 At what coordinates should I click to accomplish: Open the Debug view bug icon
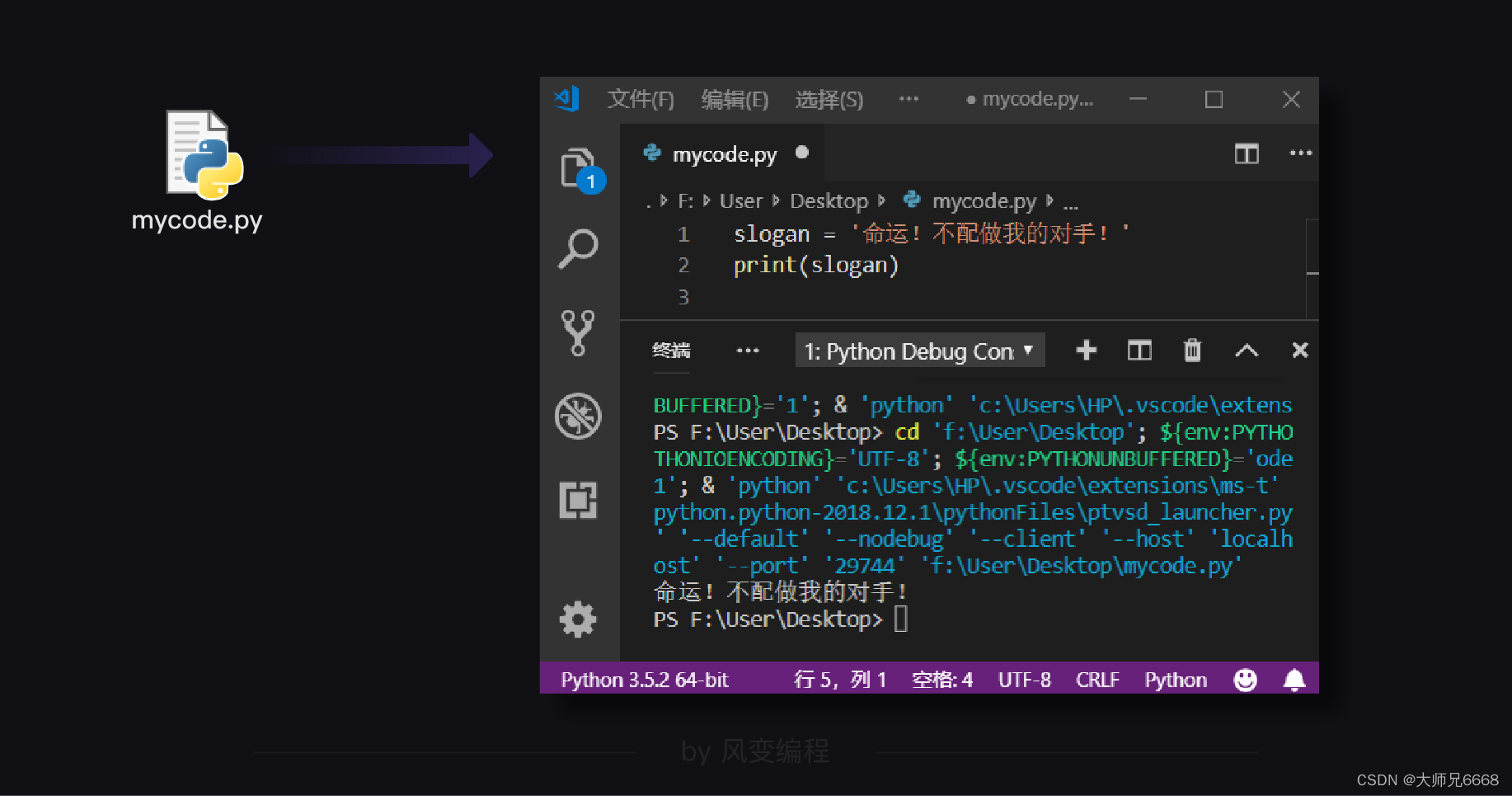point(578,416)
